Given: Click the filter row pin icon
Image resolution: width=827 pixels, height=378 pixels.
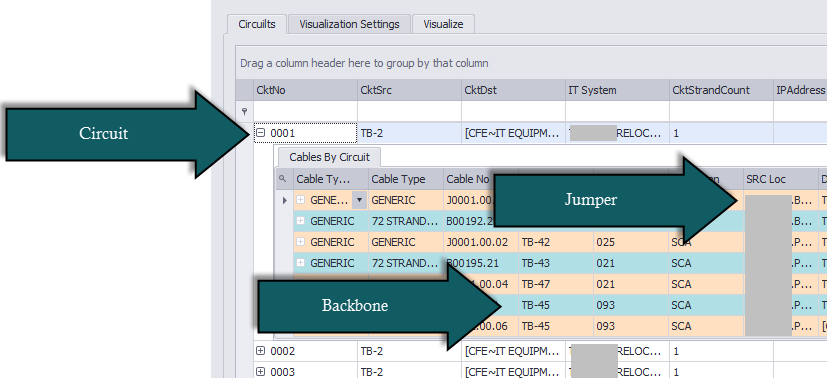Looking at the screenshot, I should coord(244,111).
